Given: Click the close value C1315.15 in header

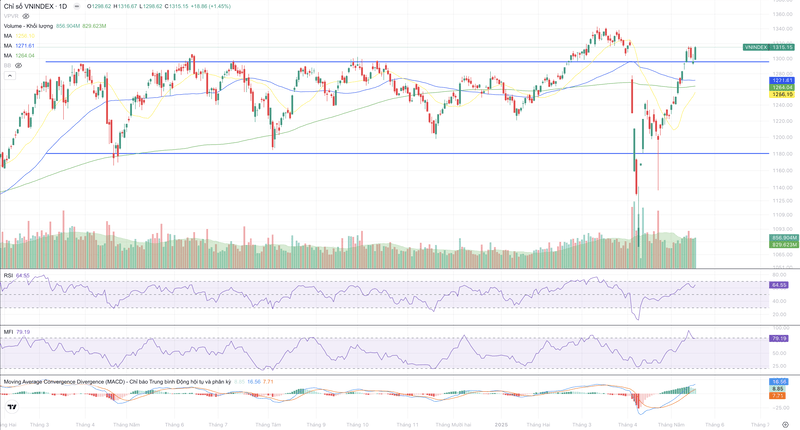Looking at the screenshot, I should (x=177, y=6).
